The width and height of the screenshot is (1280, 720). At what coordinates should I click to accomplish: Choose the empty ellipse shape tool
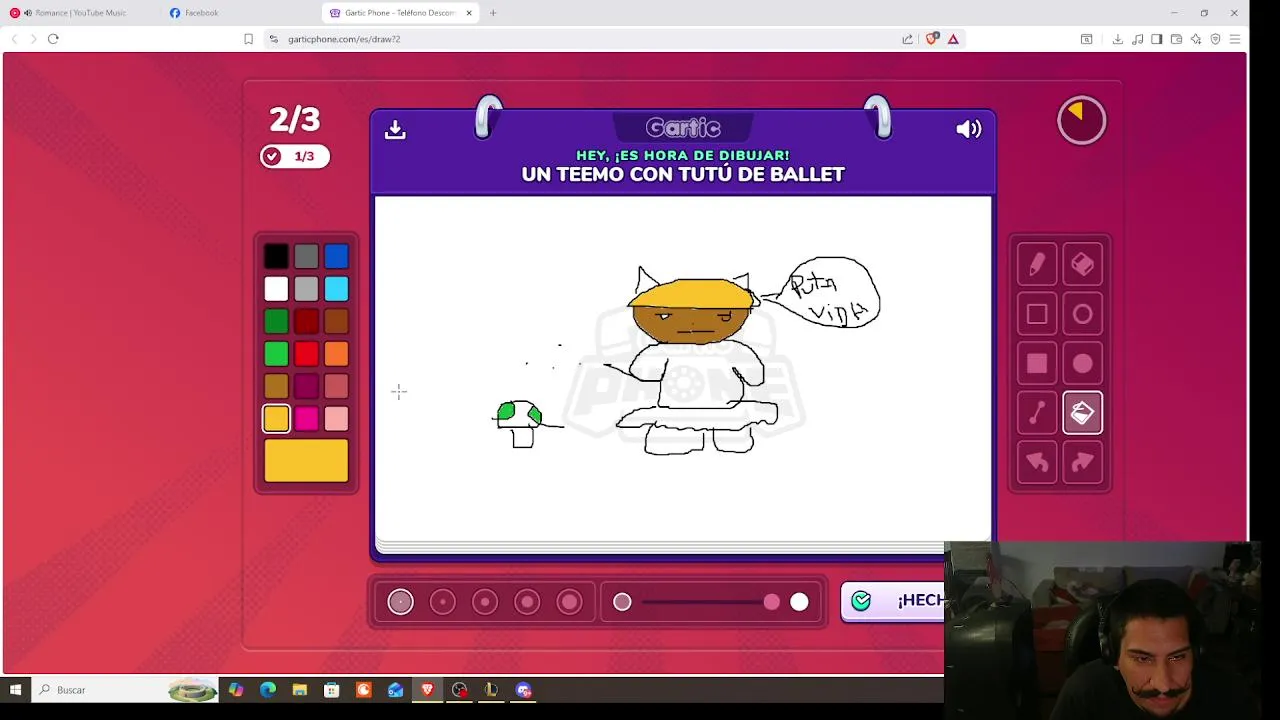[1083, 315]
